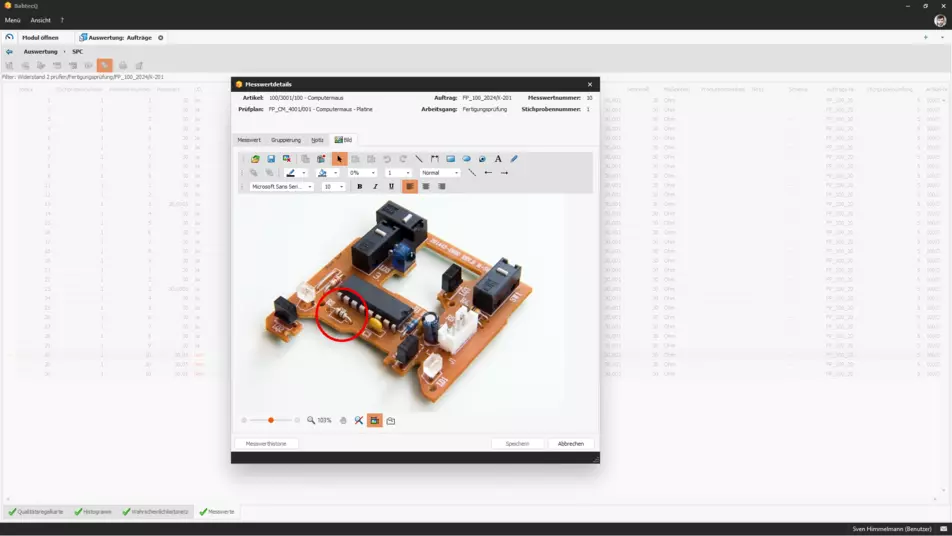Undo the last drawing action
The width and height of the screenshot is (952, 536).
[x=387, y=159]
